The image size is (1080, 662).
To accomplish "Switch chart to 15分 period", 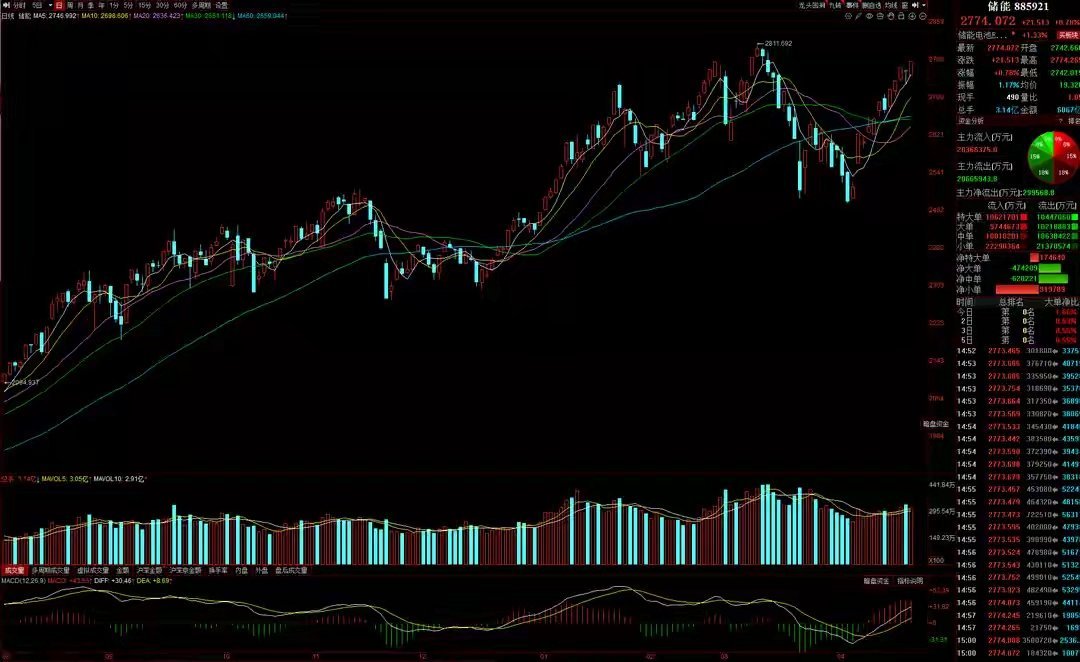I will (145, 5).
